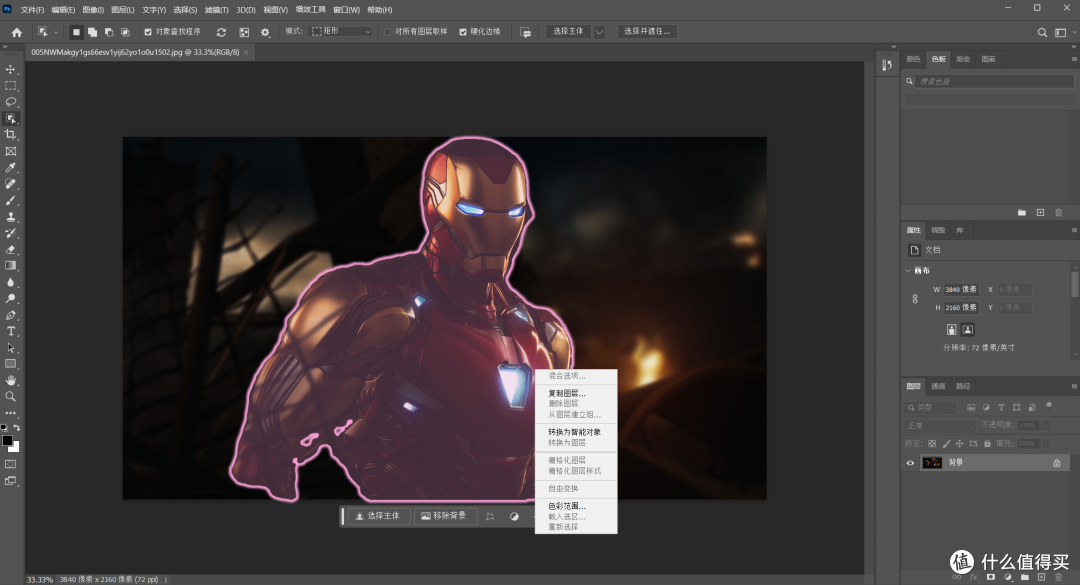
Task: Select the Frame tool
Action: (x=10, y=151)
